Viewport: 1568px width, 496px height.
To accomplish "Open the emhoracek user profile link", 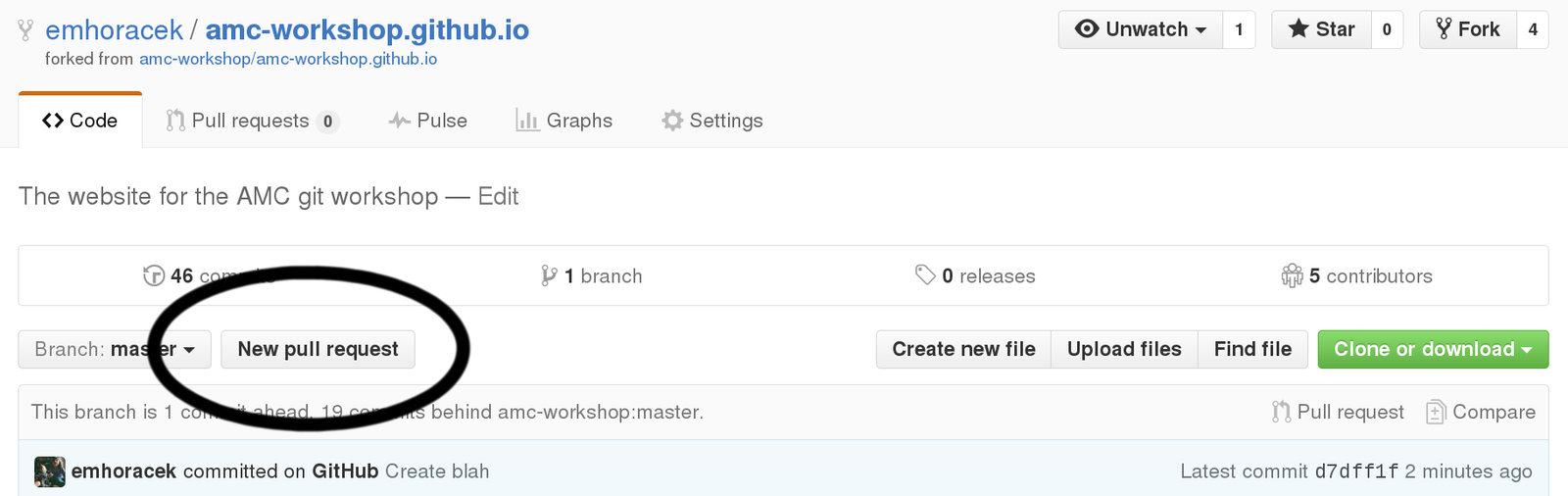I will [114, 29].
